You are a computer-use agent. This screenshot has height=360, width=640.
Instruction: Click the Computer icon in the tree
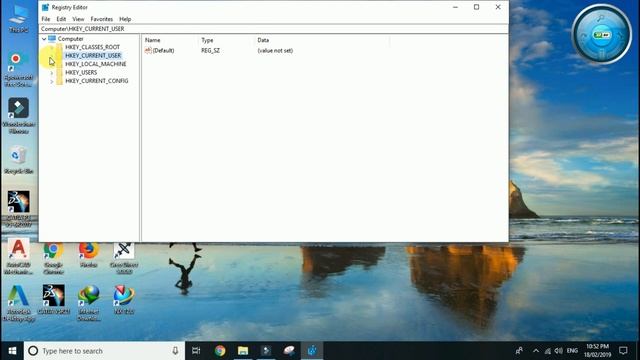[x=52, y=39]
